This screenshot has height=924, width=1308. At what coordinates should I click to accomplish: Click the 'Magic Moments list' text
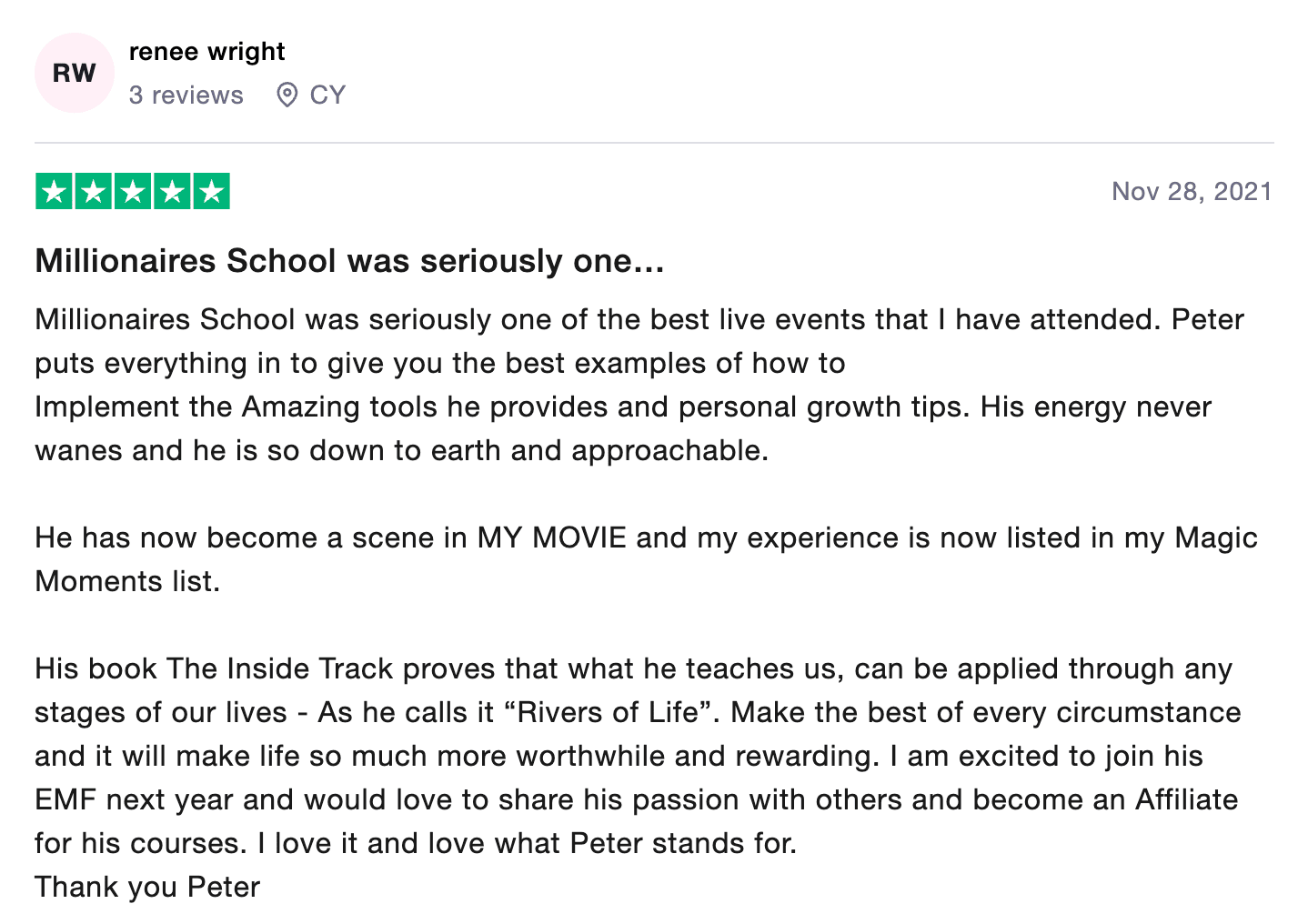pyautogui.click(x=1215, y=537)
